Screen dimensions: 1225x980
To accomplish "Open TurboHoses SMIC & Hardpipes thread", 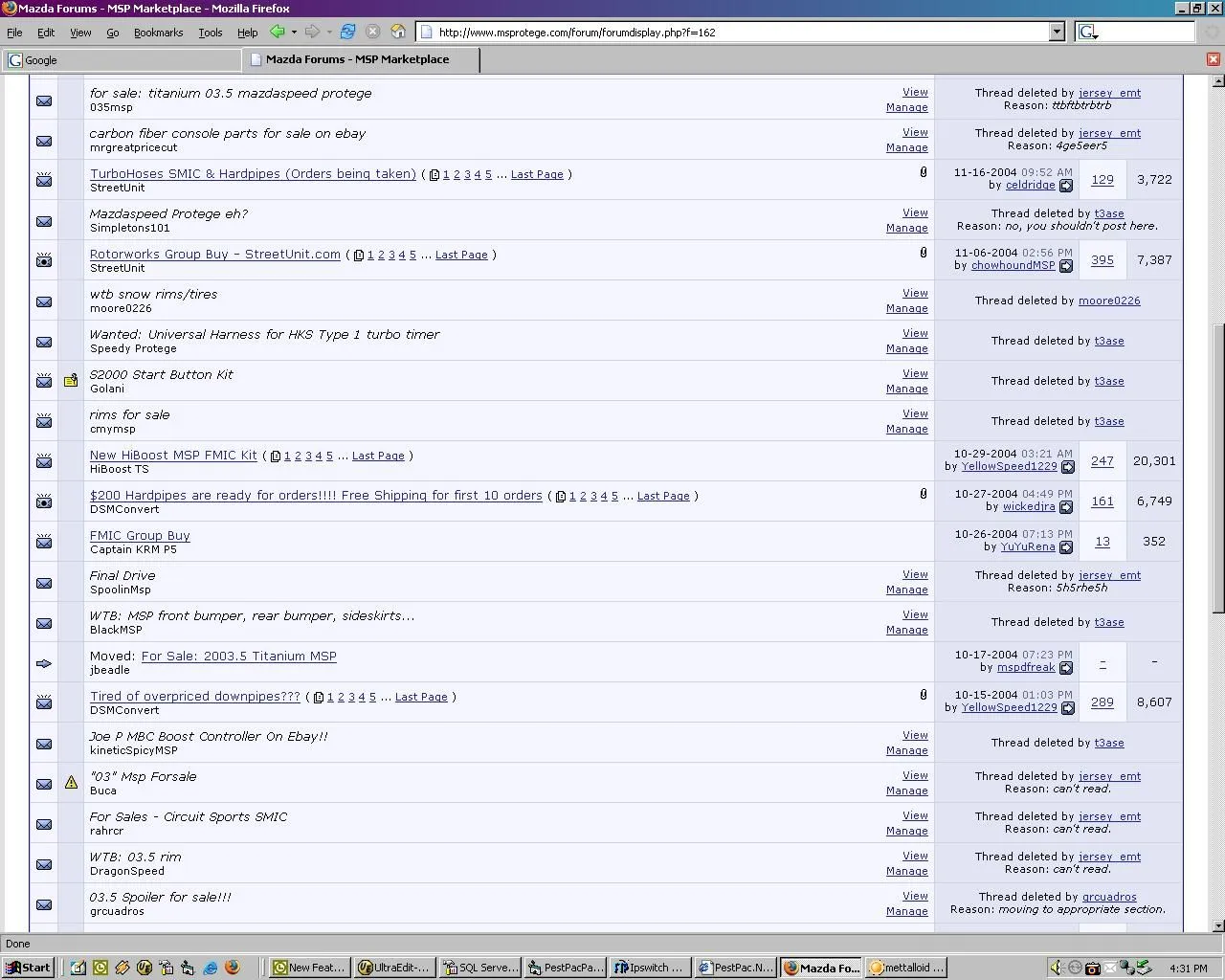I will [253, 174].
